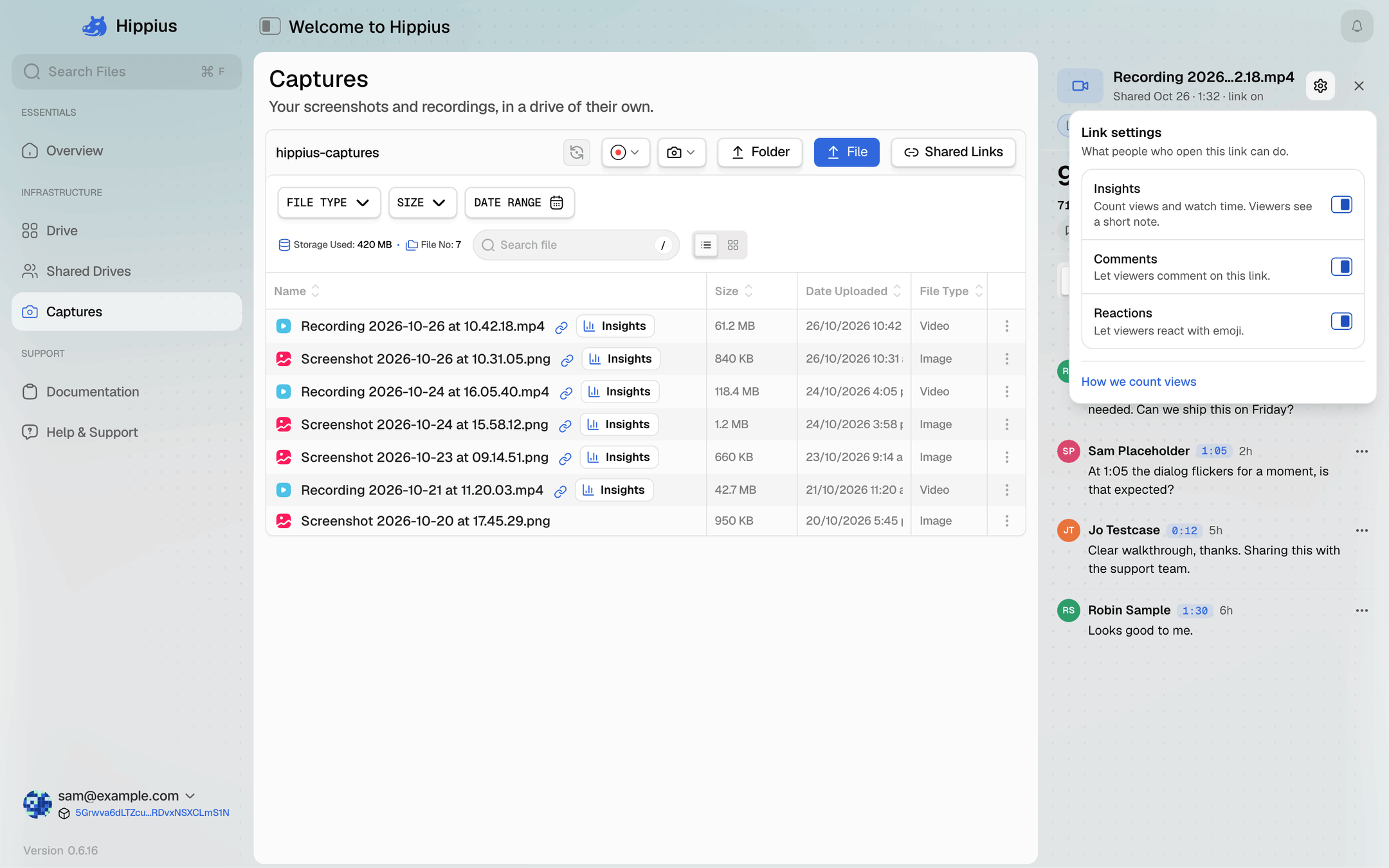
Task: Go to Shared Drives
Action: [x=127, y=271]
